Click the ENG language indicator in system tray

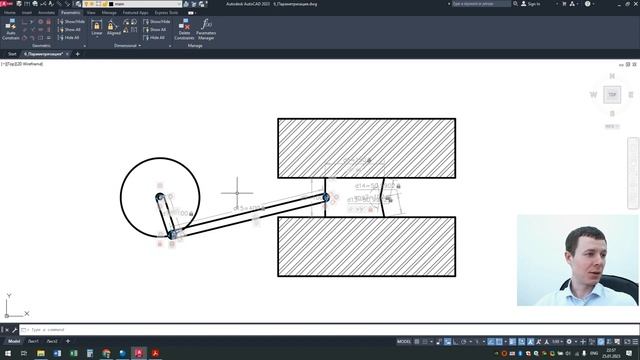tap(594, 353)
